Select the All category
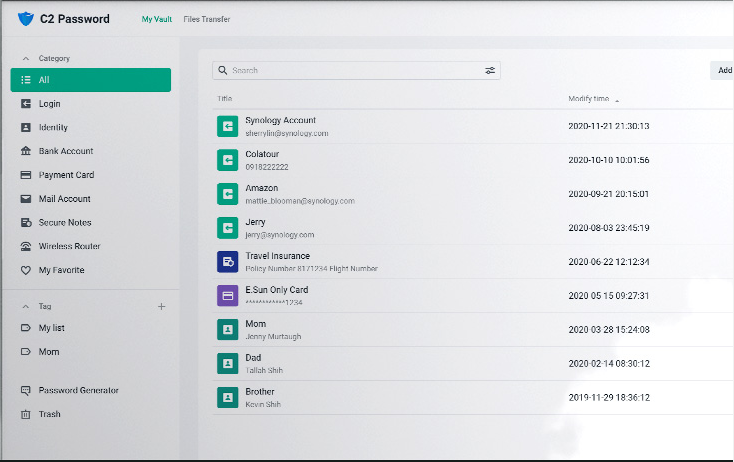734x462 pixels. (91, 80)
